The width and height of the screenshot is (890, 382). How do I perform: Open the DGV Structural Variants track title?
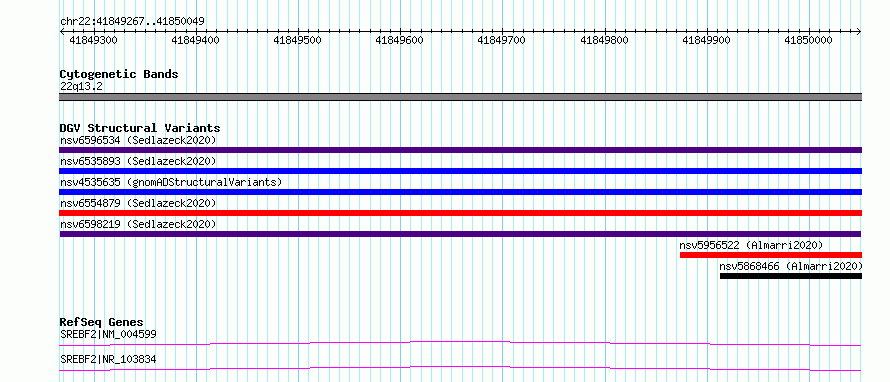pyautogui.click(x=140, y=128)
